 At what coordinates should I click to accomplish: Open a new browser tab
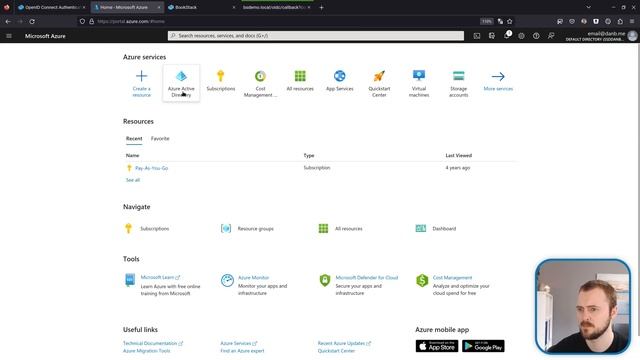(x=321, y=7)
